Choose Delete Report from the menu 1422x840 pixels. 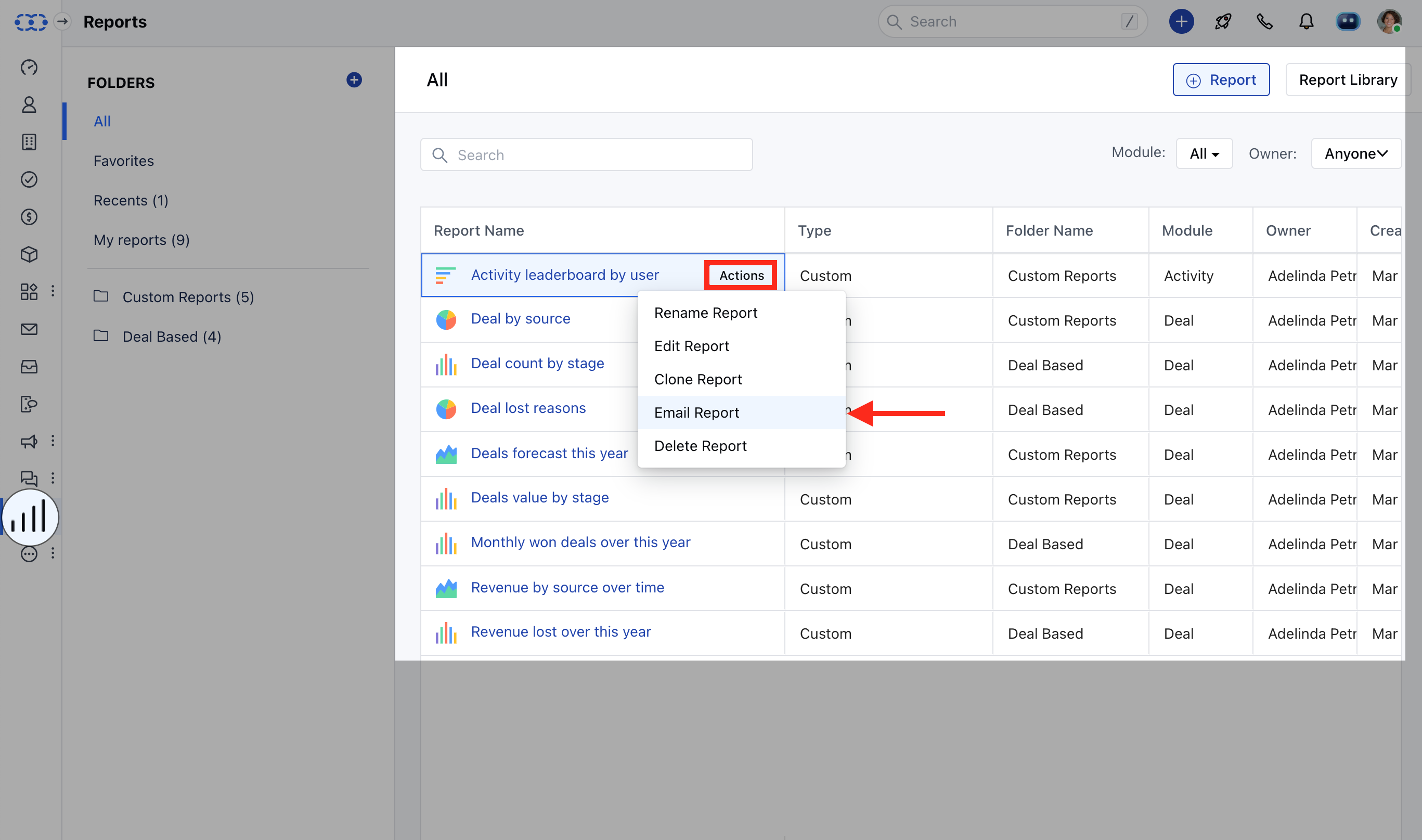coord(741,446)
